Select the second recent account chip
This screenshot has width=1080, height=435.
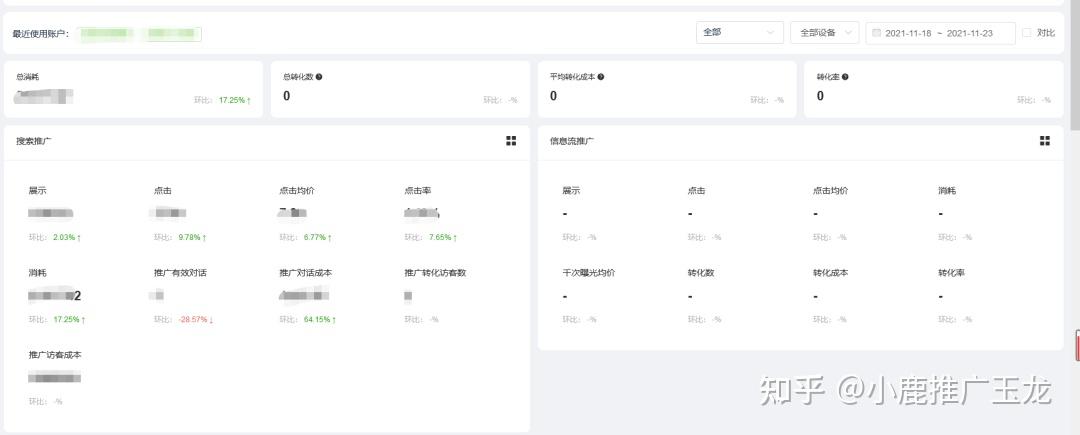pos(172,34)
